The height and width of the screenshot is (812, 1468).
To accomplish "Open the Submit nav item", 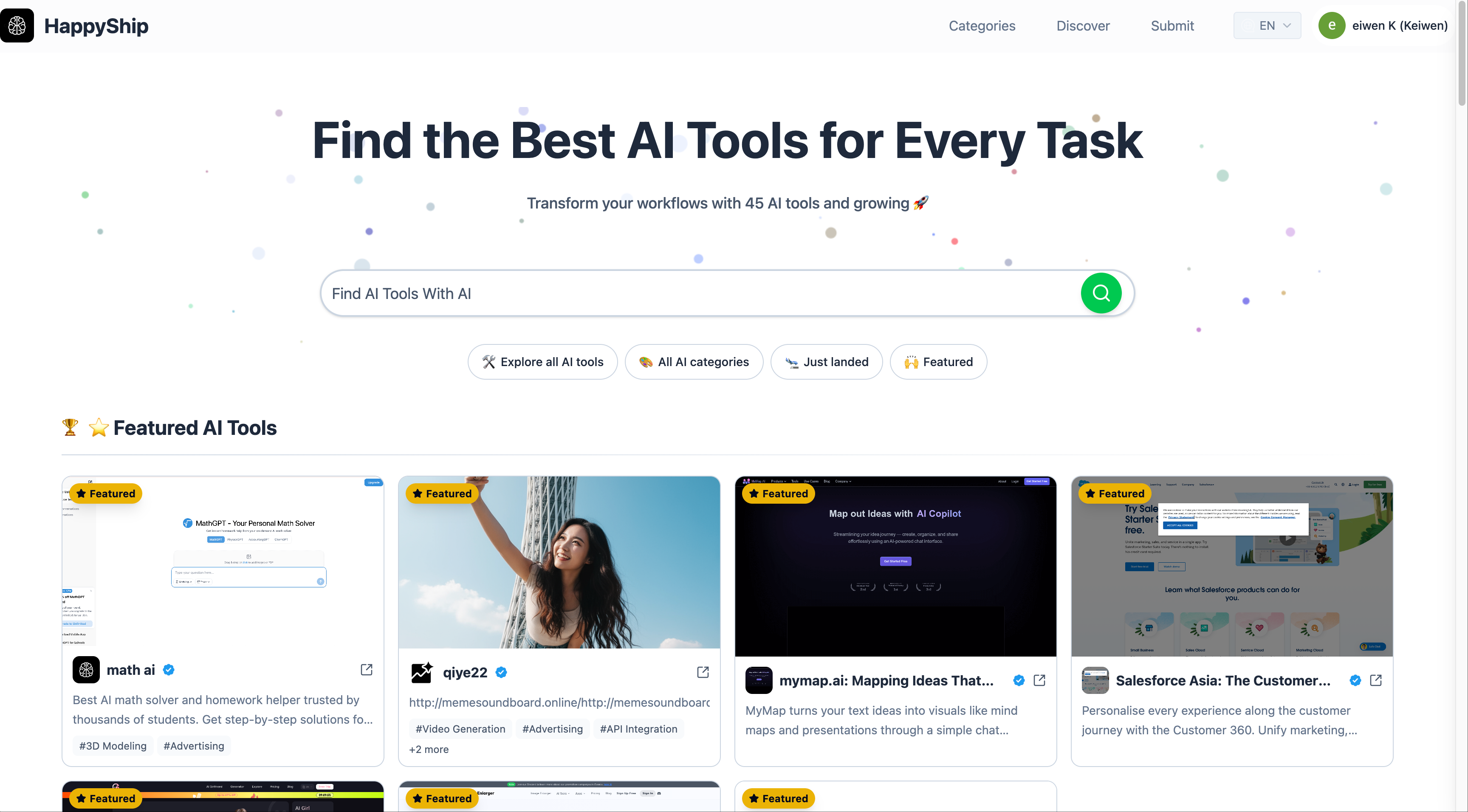I will pos(1172,25).
